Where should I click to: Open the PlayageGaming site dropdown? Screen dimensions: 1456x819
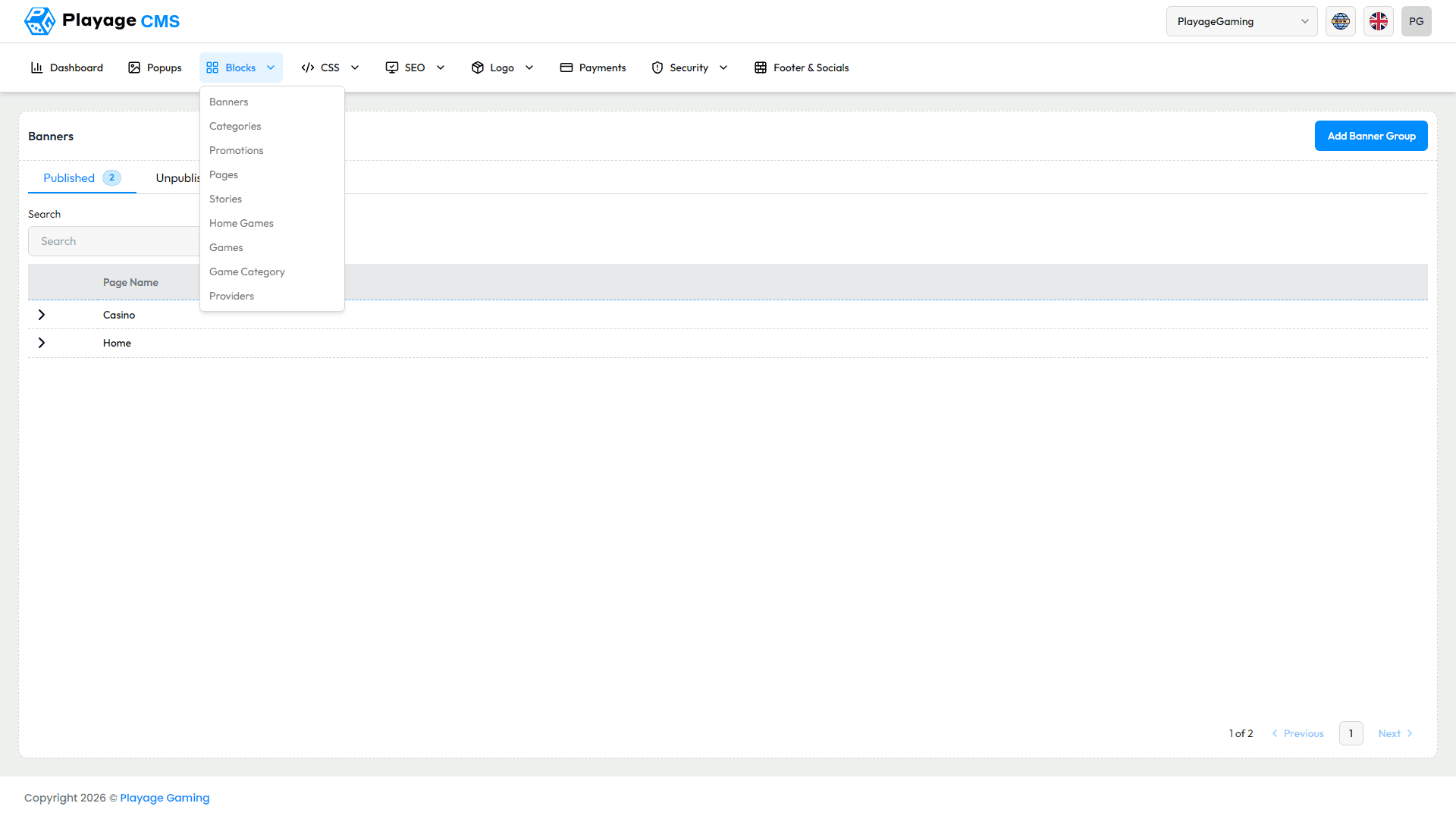coord(1241,21)
